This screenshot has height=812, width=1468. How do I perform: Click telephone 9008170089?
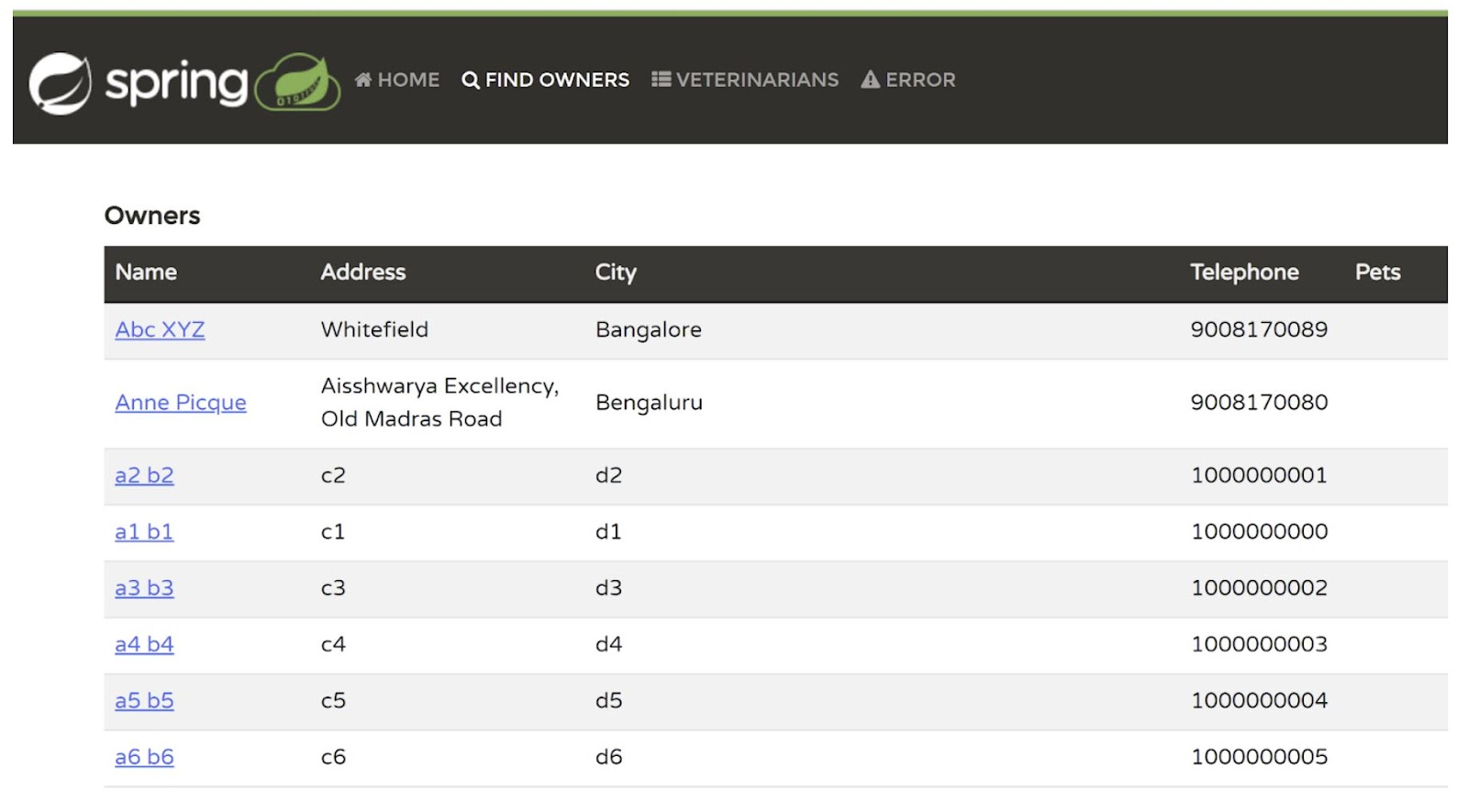[1259, 329]
